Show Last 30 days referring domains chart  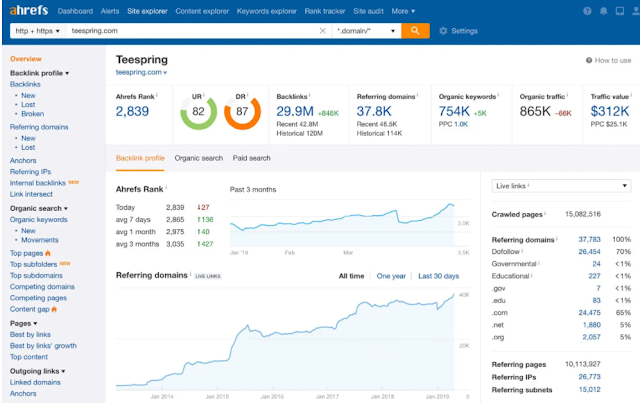pos(439,276)
